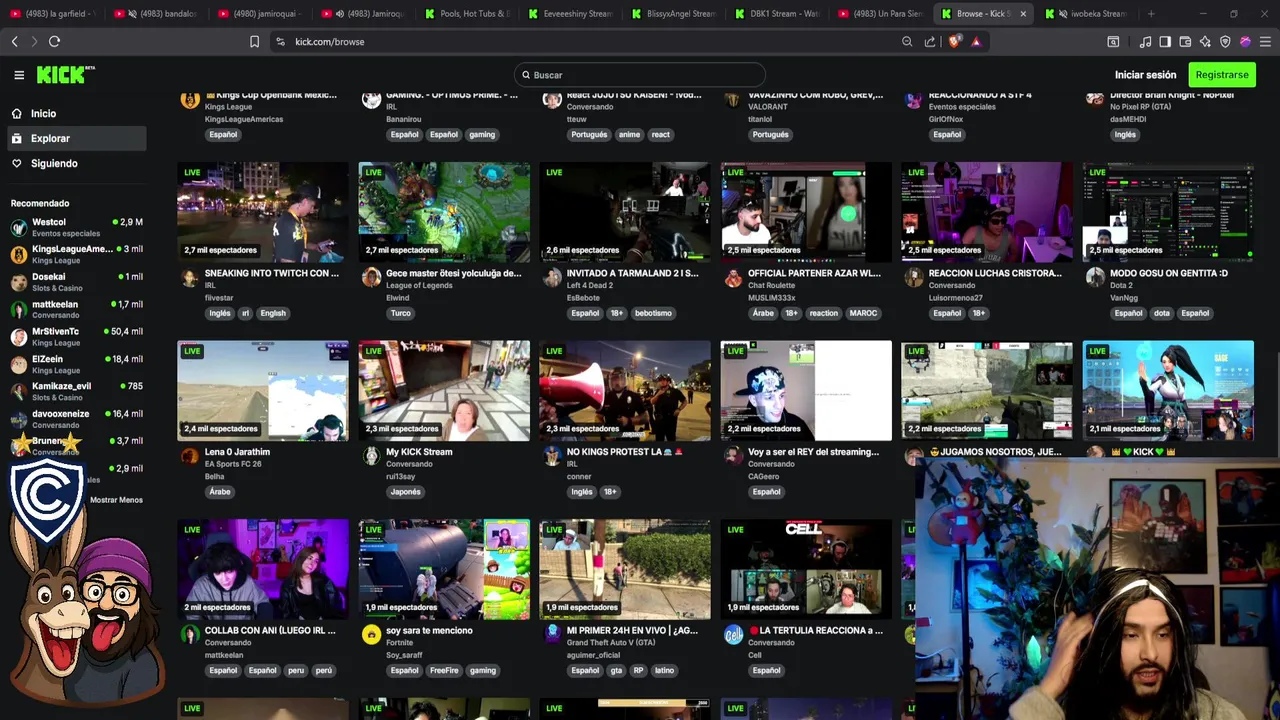Viewport: 1280px width, 720px height.
Task: Click the Buscar search field
Action: [x=640, y=75]
